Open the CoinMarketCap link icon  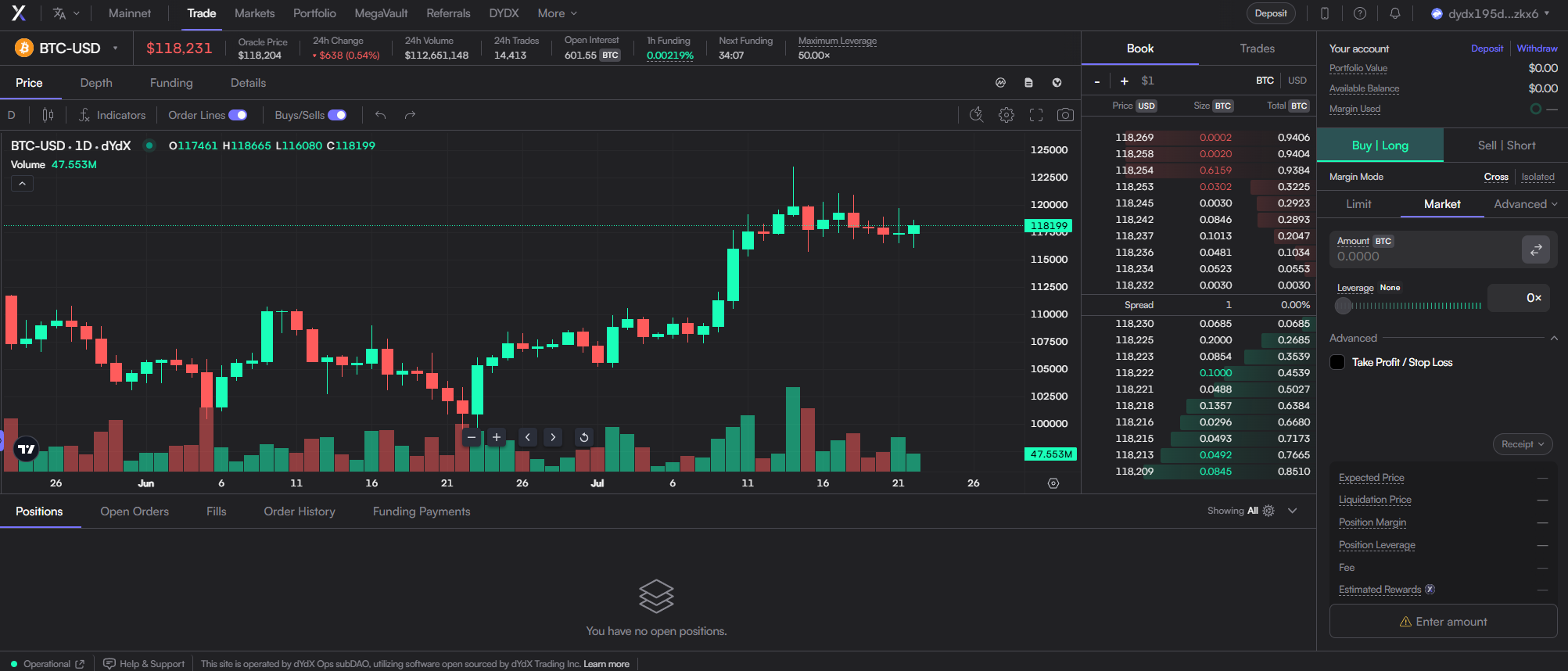pos(1000,83)
